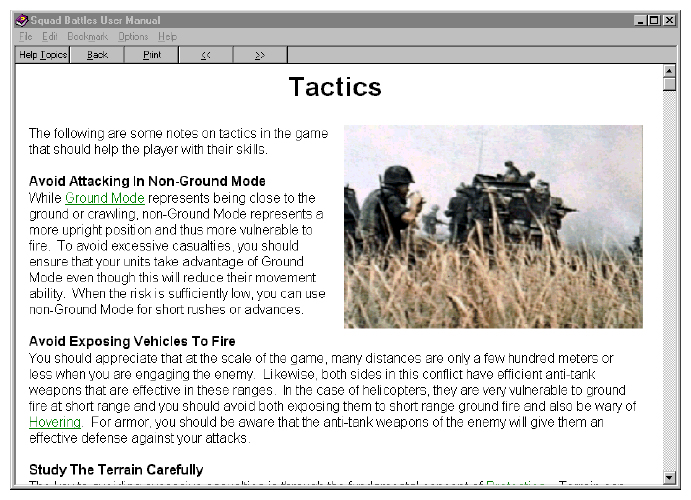The width and height of the screenshot is (691, 500).
Task: Open the Help menu
Action: pyautogui.click(x=167, y=37)
